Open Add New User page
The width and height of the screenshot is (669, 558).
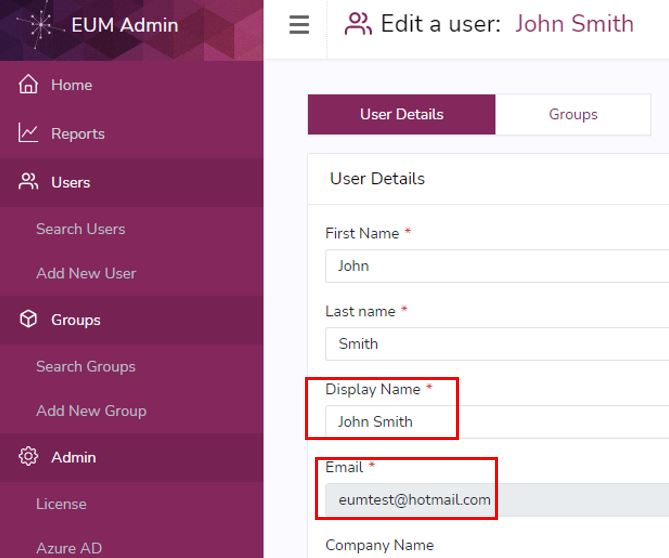coord(86,273)
